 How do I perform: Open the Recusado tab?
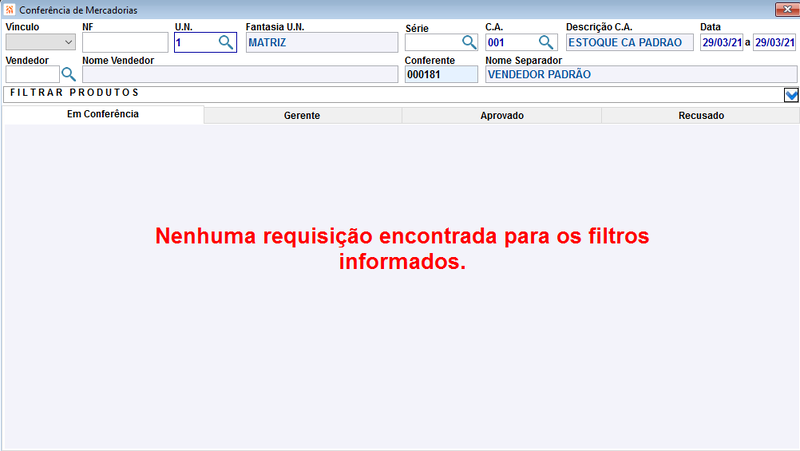click(701, 116)
